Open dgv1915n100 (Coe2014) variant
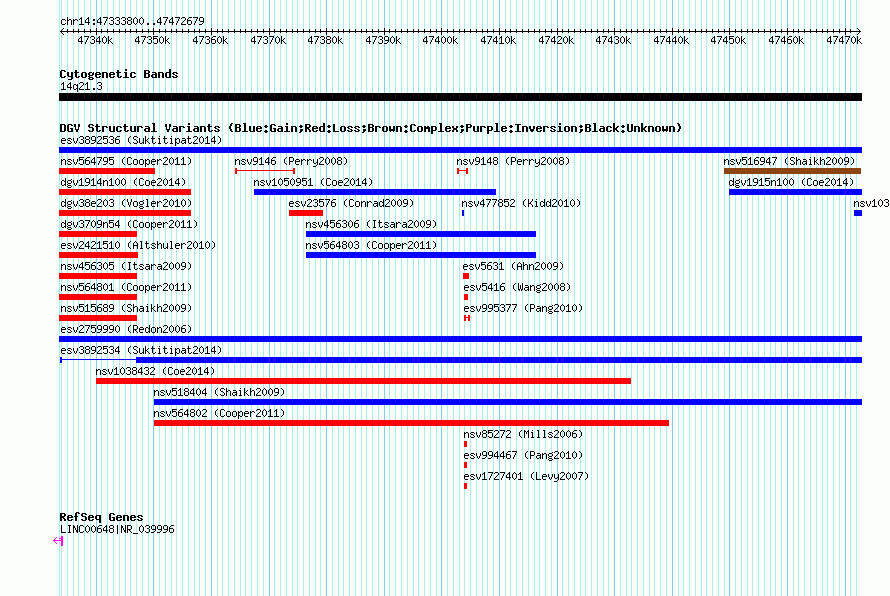 tap(791, 182)
